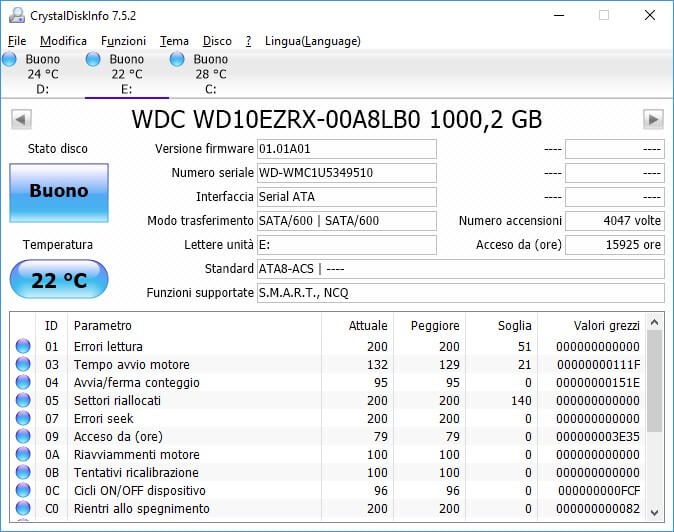
Task: Open the Funzioni menu
Action: pos(123,41)
